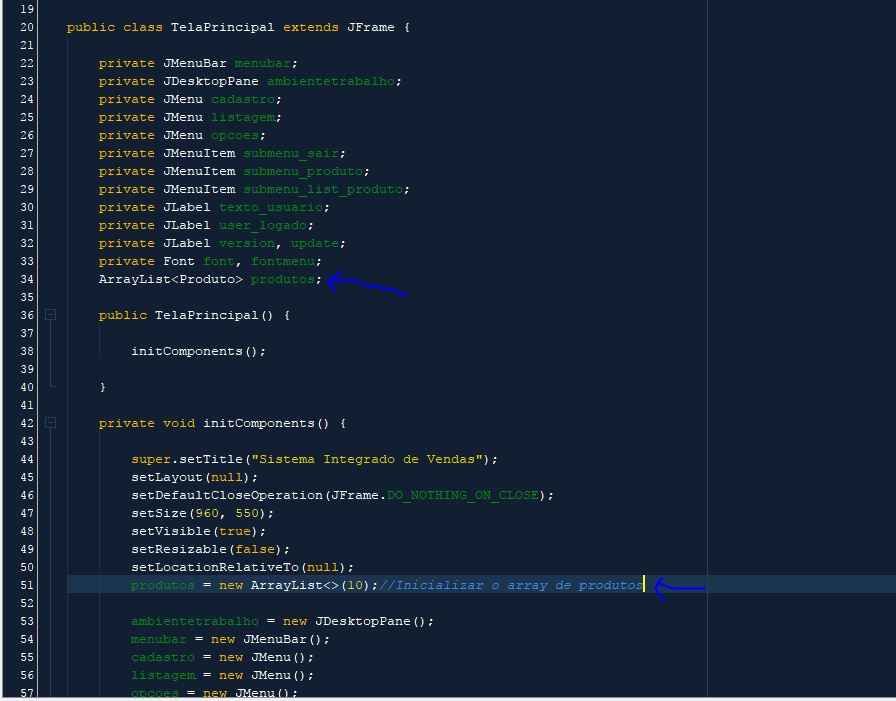
Task: Click new JDesktopPane() on line 53
Action: (358, 621)
